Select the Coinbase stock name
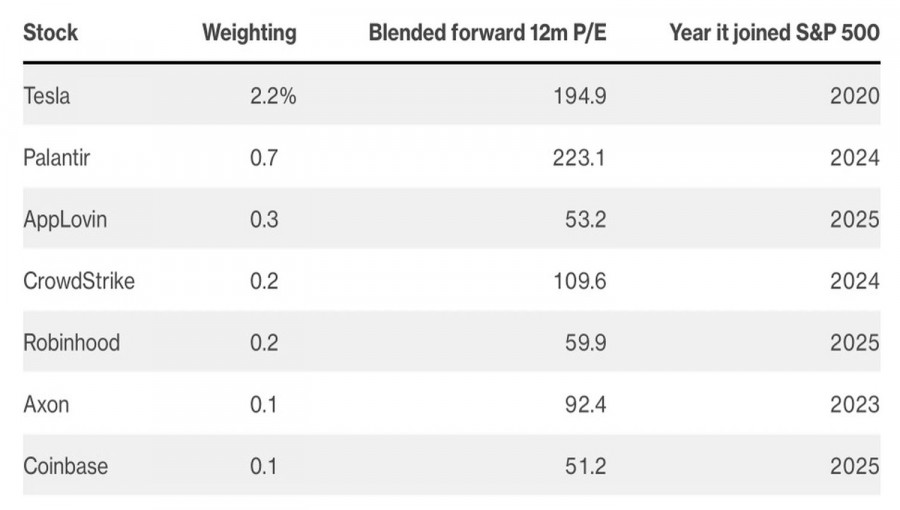Image resolution: width=900 pixels, height=510 pixels. pos(65,466)
